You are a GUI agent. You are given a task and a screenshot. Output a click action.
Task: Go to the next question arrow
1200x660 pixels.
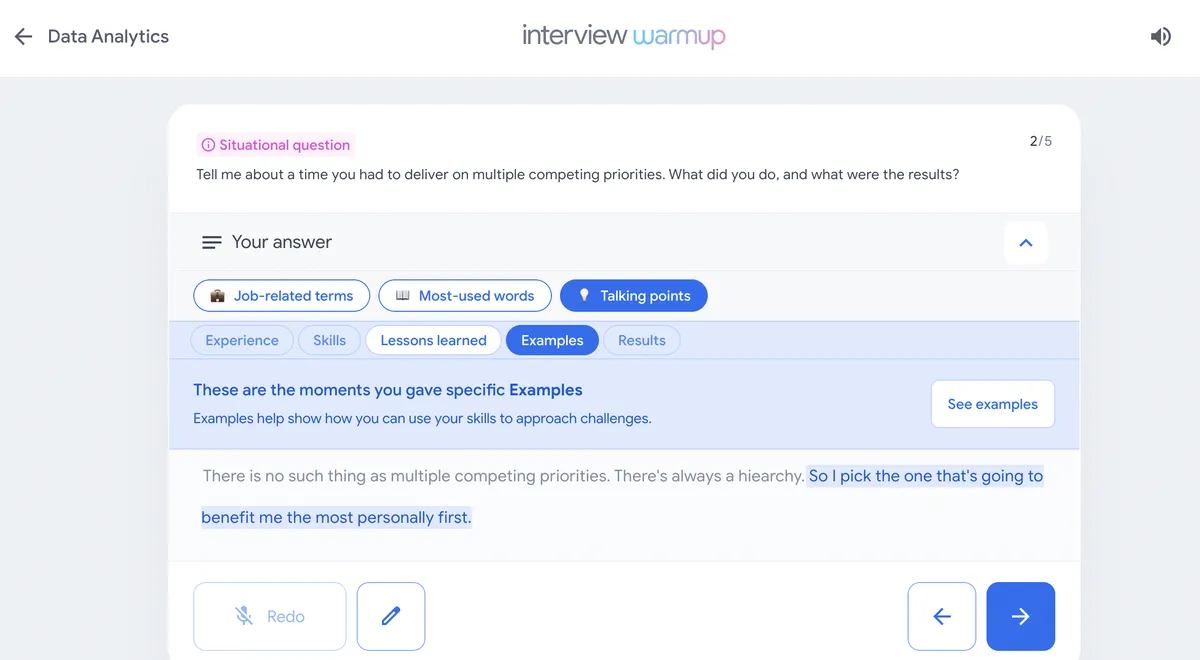click(1020, 616)
